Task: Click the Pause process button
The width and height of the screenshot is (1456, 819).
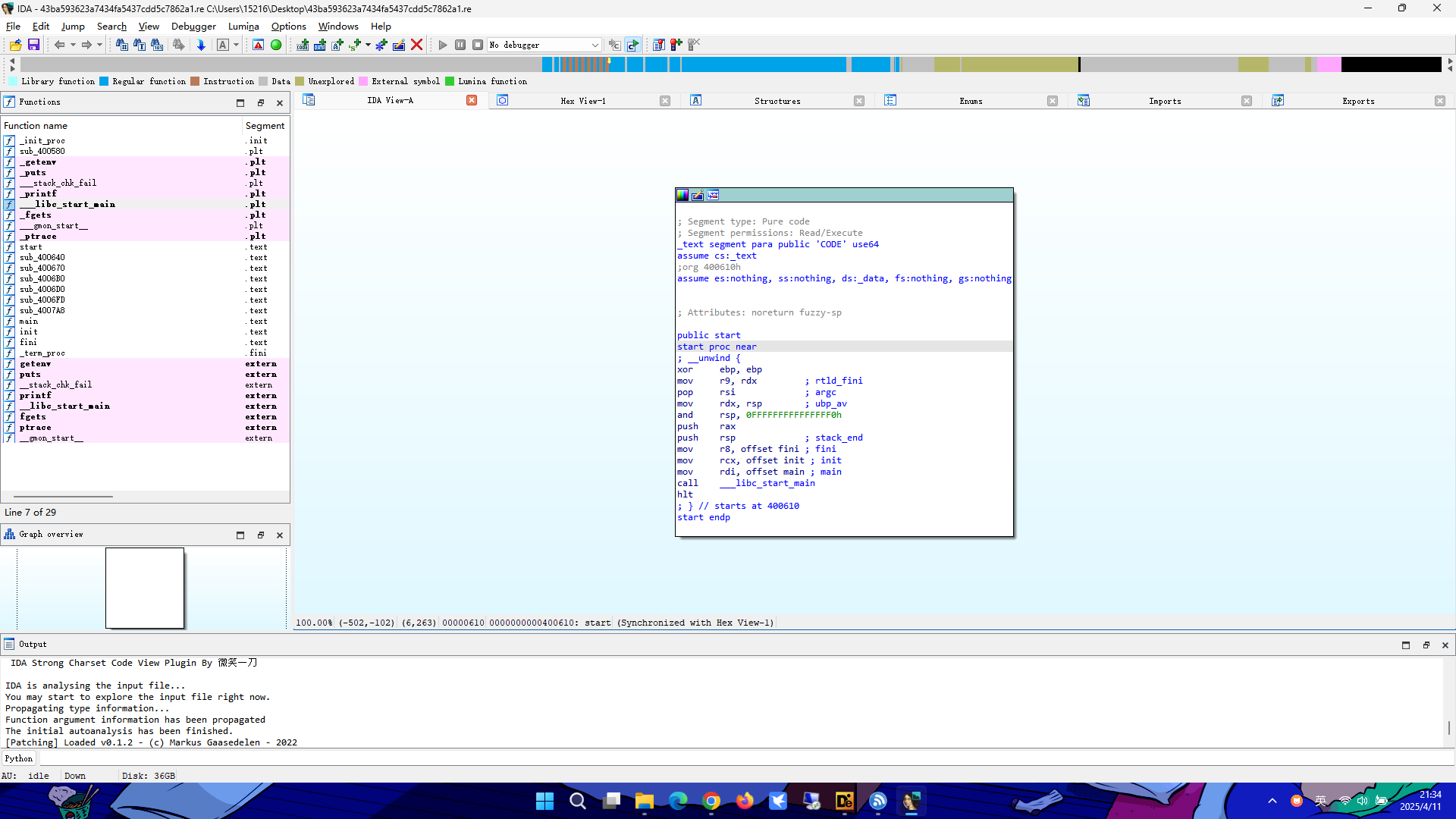Action: click(x=460, y=45)
